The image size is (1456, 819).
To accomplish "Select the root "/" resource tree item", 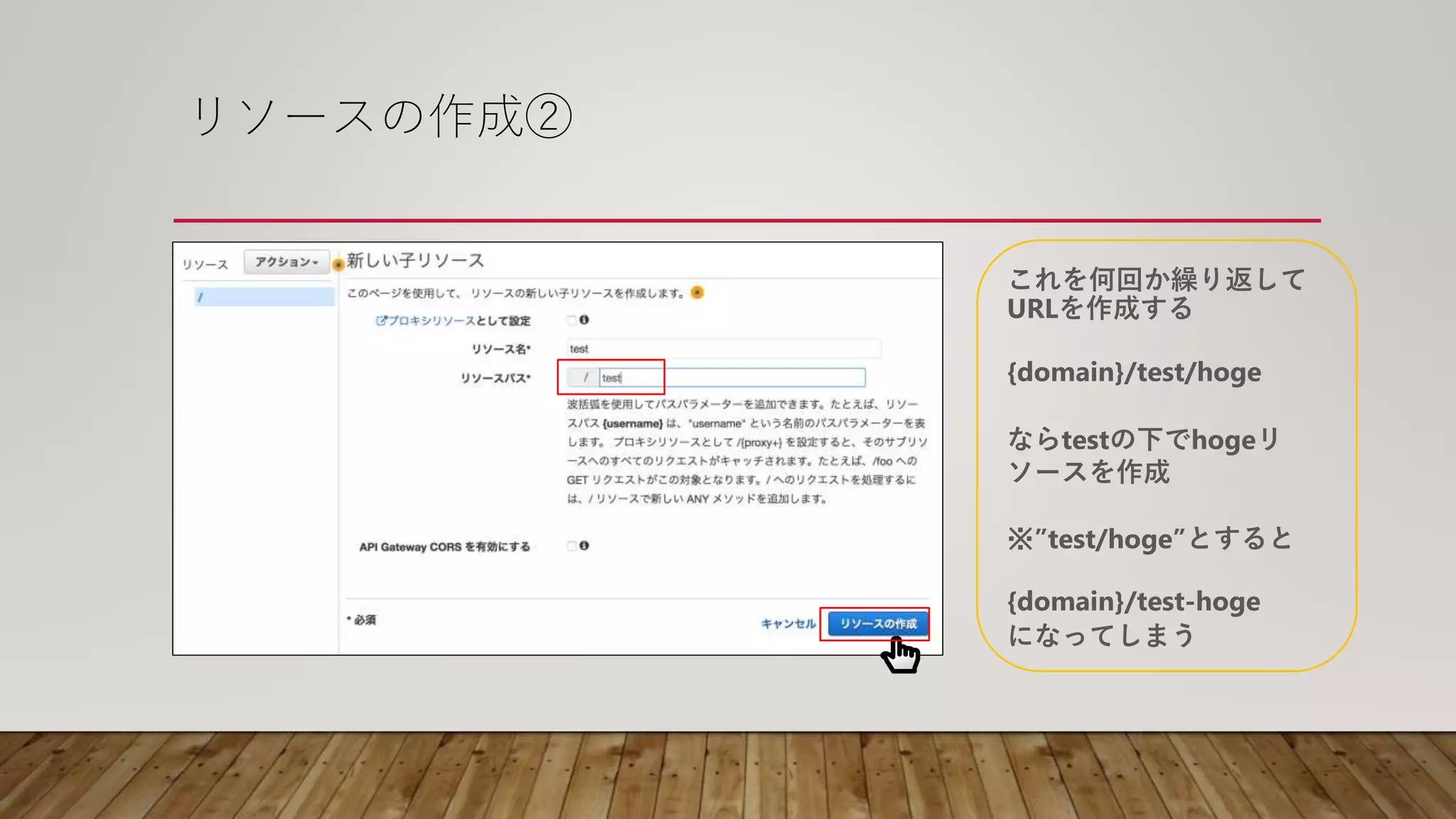I will (264, 297).
